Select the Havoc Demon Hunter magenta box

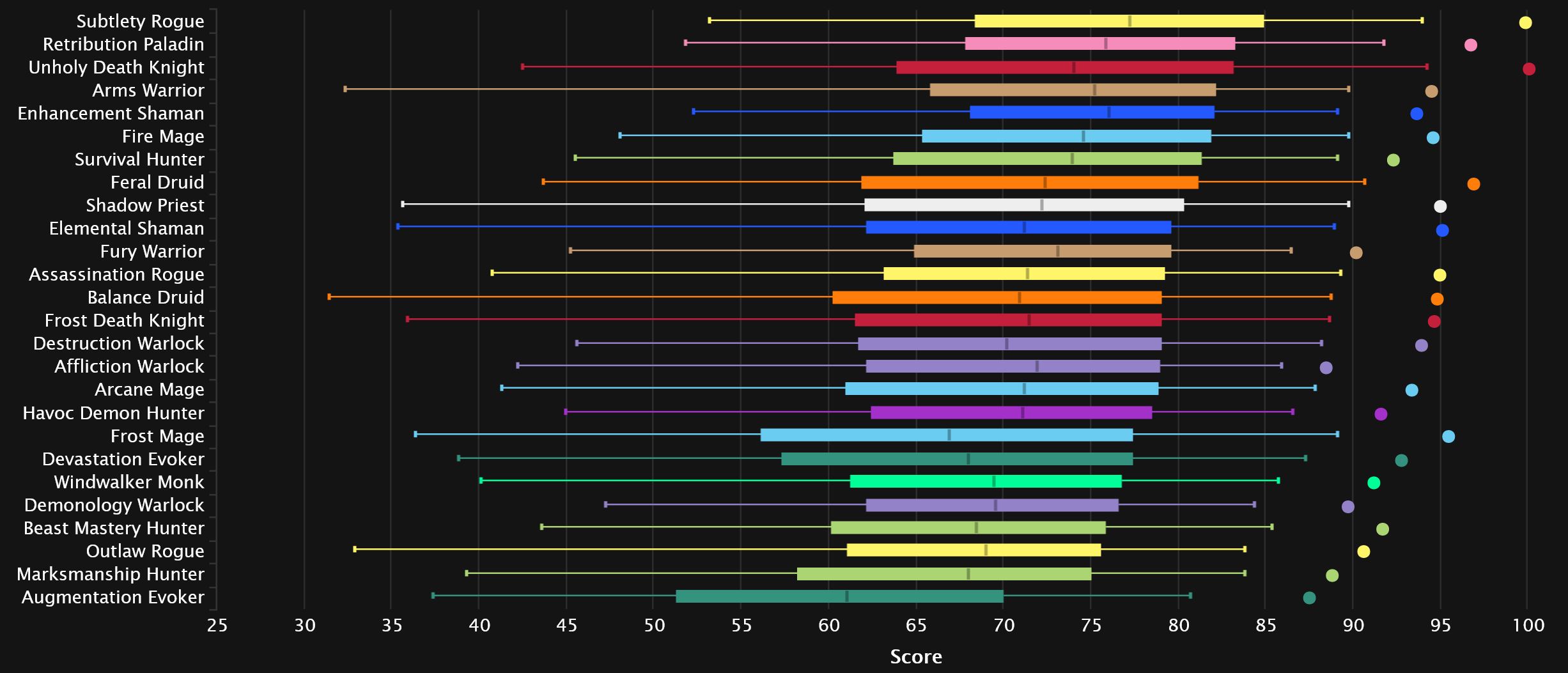click(1011, 413)
